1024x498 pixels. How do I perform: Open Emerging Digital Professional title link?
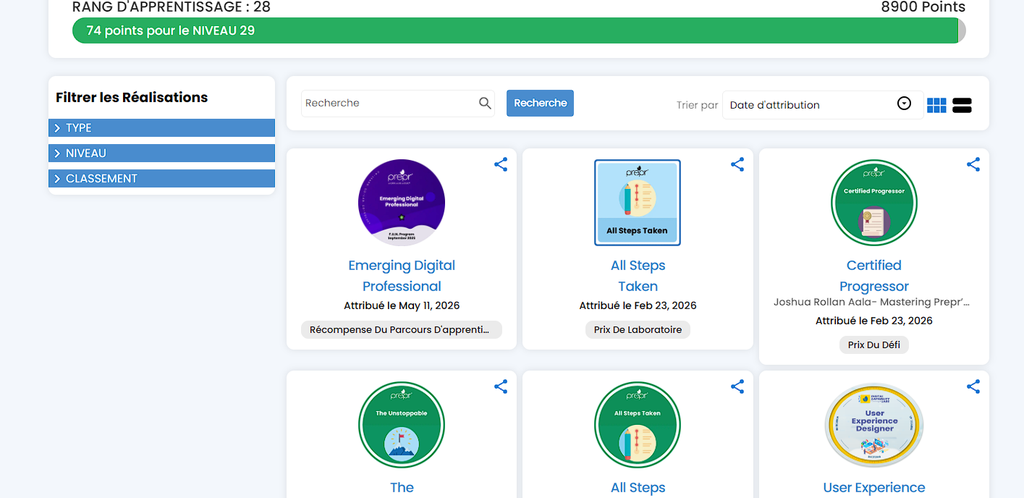[x=402, y=275]
